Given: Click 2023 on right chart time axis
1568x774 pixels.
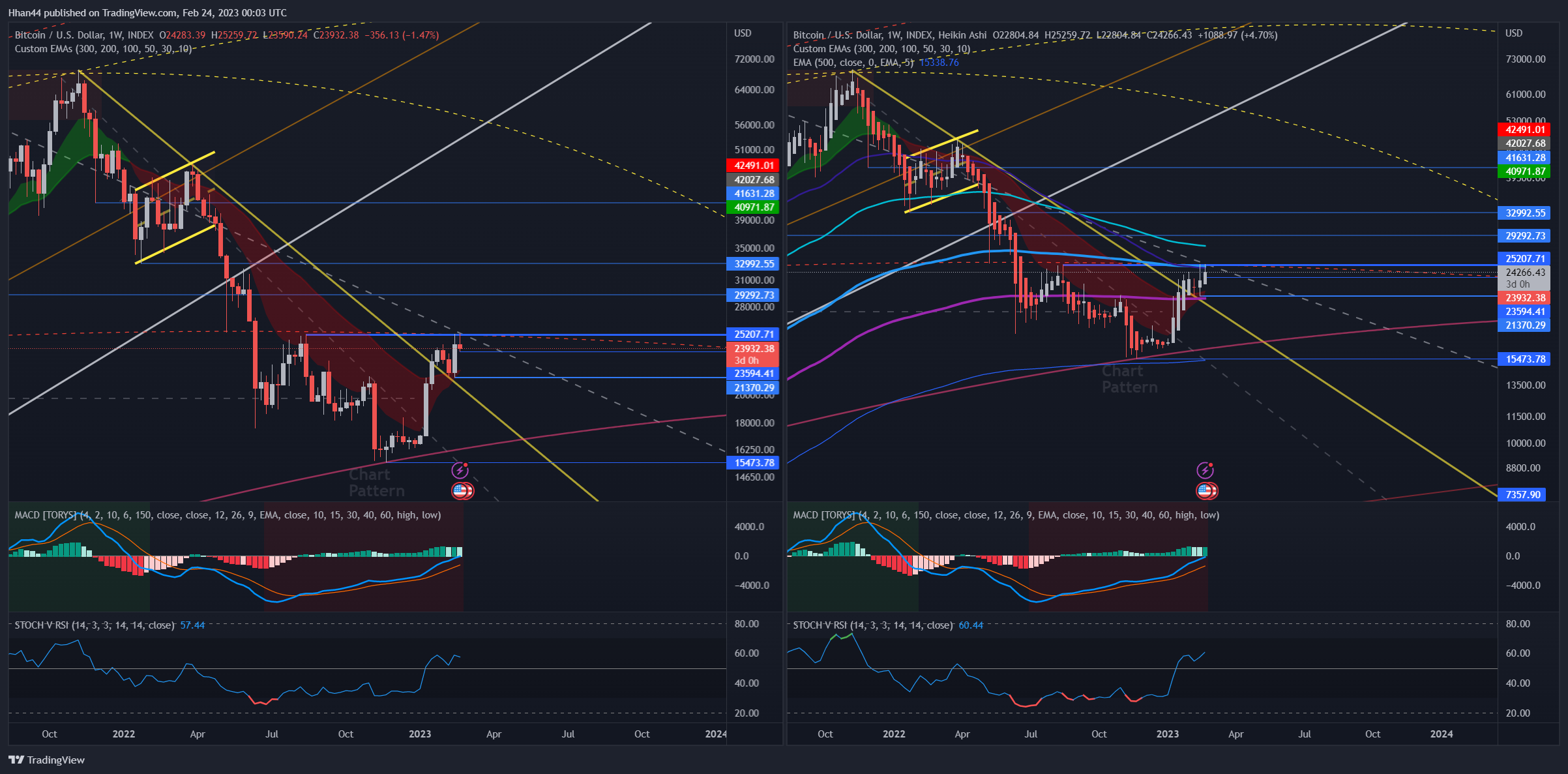Looking at the screenshot, I should tap(1168, 734).
